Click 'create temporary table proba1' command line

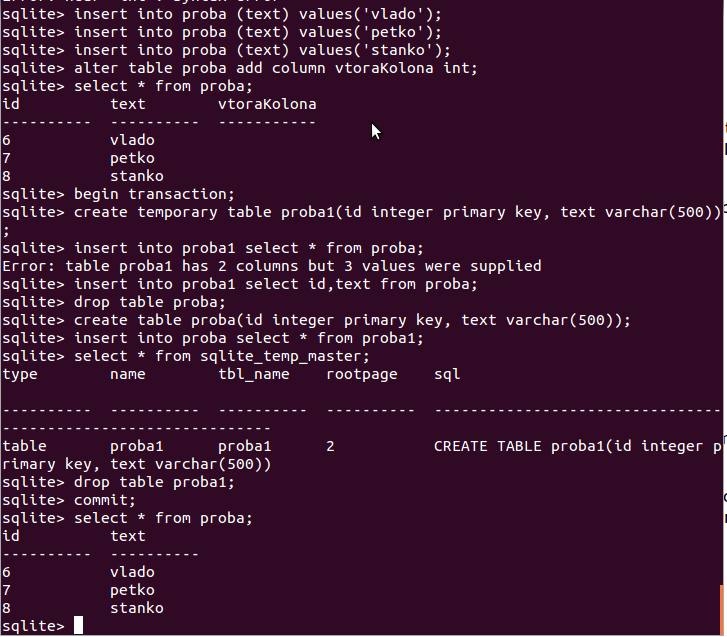click(x=362, y=212)
